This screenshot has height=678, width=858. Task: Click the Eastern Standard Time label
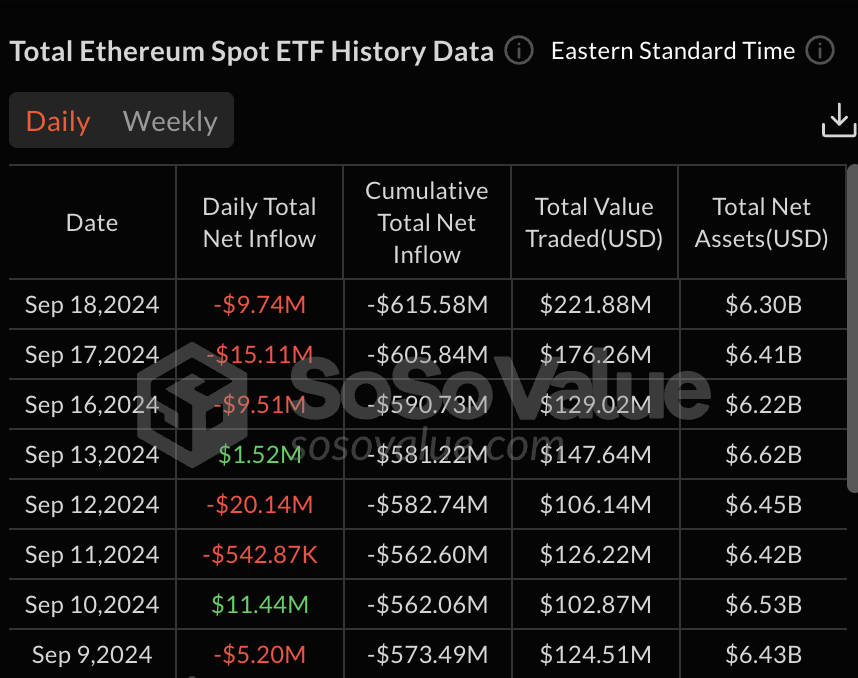point(673,51)
